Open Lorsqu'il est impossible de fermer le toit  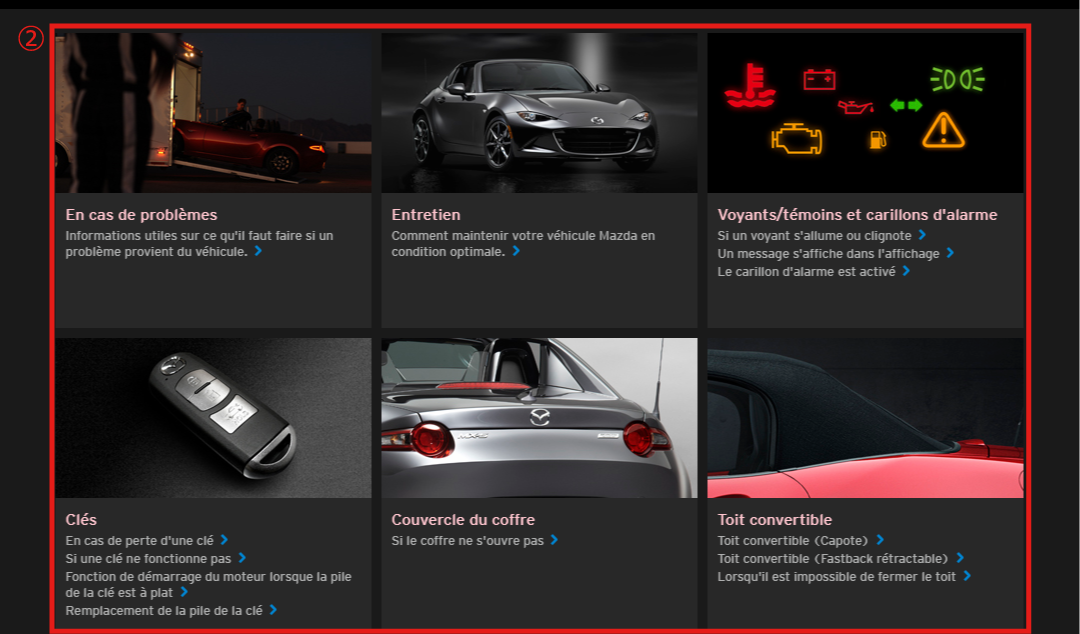tap(836, 577)
